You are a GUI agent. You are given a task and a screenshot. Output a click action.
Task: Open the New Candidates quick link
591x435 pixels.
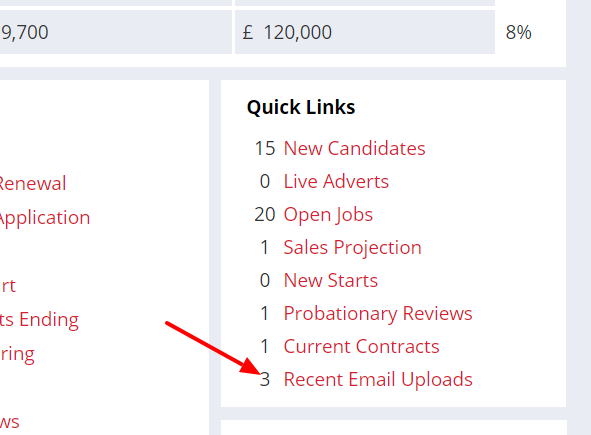pos(354,148)
